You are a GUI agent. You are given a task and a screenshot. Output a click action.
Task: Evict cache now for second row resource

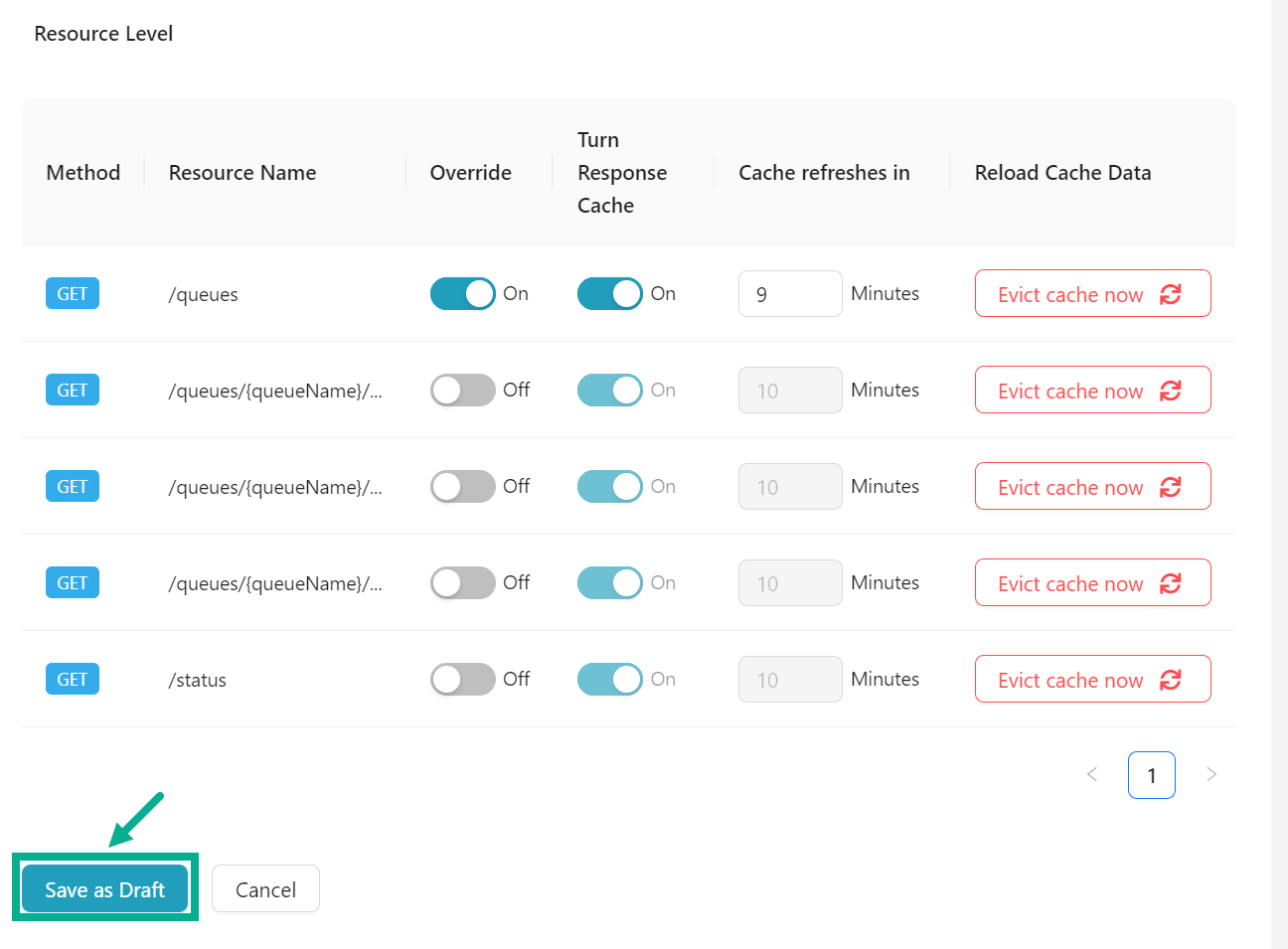point(1091,391)
